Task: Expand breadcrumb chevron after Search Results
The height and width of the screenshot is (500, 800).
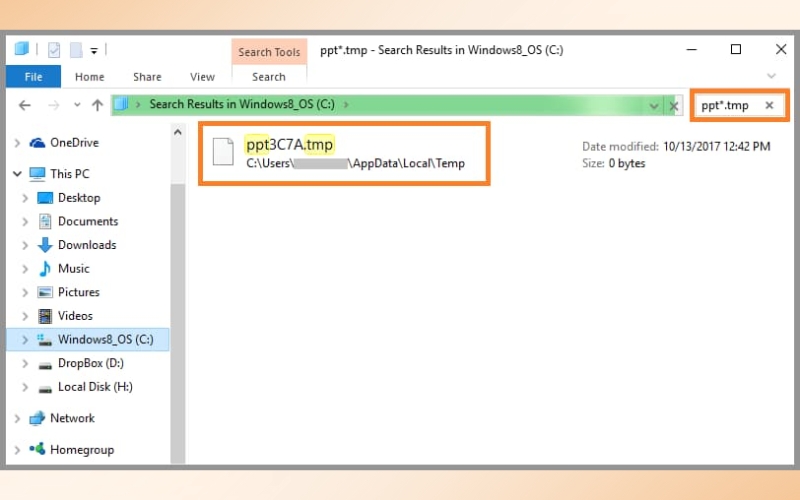Action: pyautogui.click(x=346, y=105)
